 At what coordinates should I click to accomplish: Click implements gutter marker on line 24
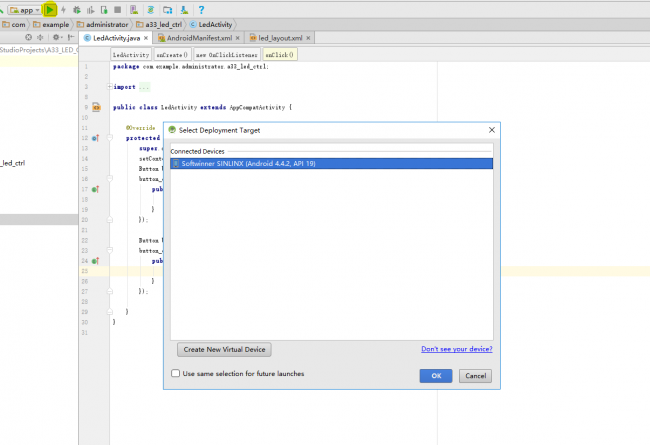pyautogui.click(x=95, y=261)
